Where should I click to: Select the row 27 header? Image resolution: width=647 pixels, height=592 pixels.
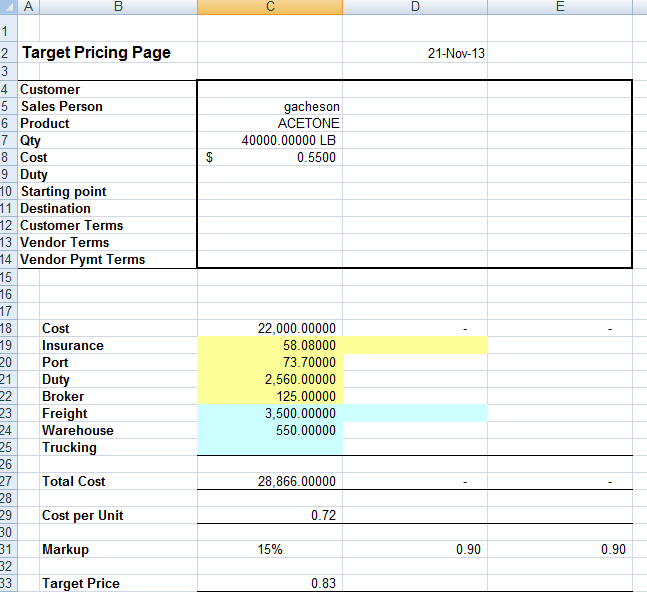[x=6, y=481]
